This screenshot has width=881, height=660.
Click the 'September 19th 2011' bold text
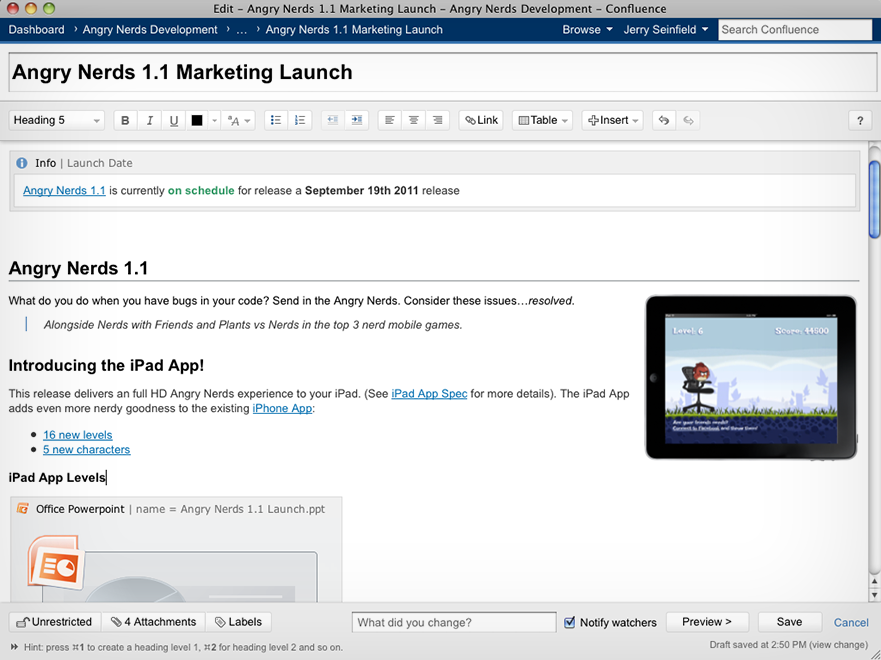click(x=362, y=190)
